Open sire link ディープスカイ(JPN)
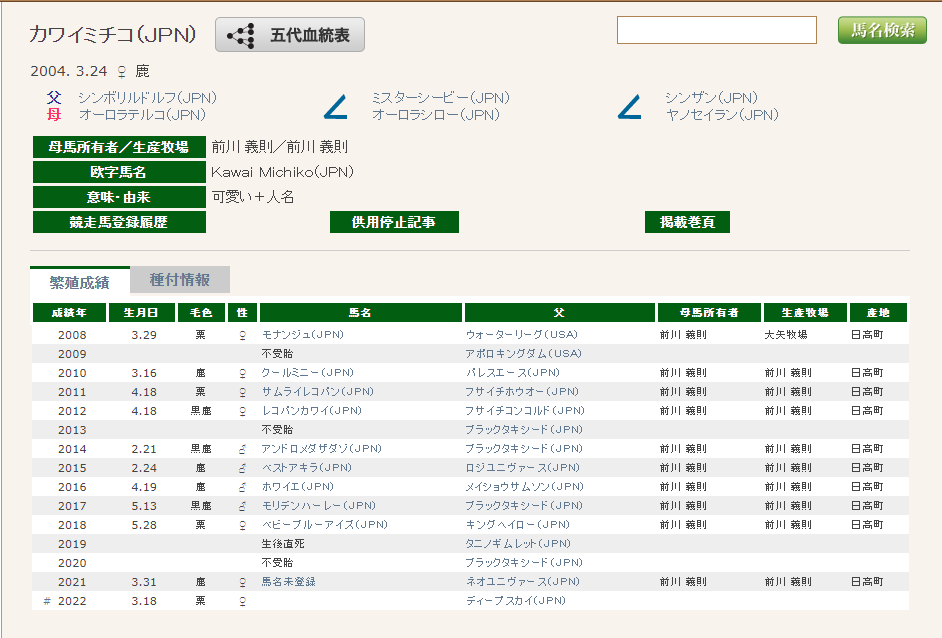 point(515,601)
